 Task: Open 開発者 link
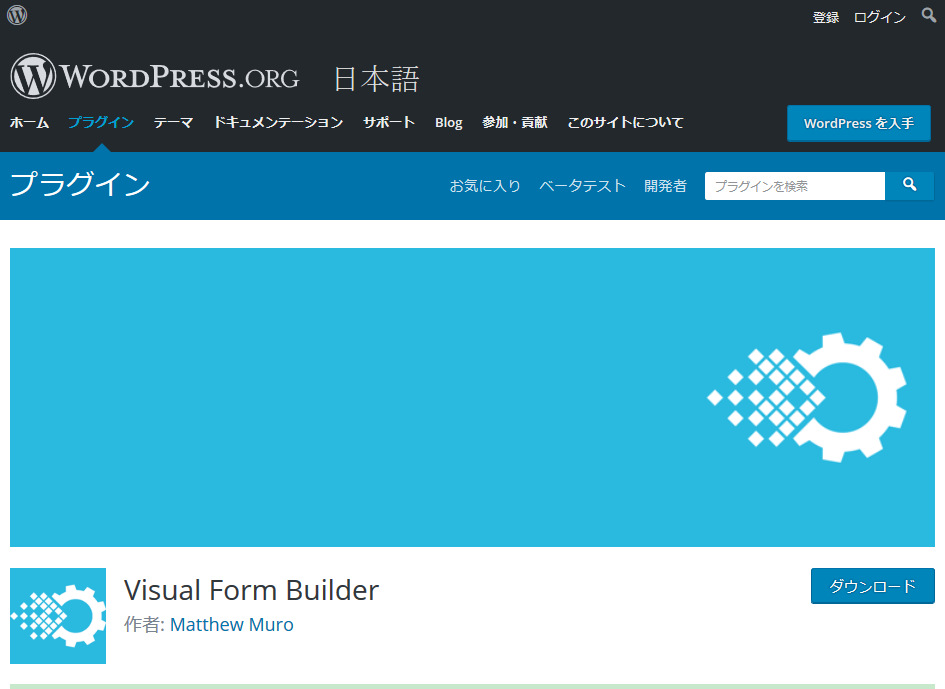[x=665, y=186]
